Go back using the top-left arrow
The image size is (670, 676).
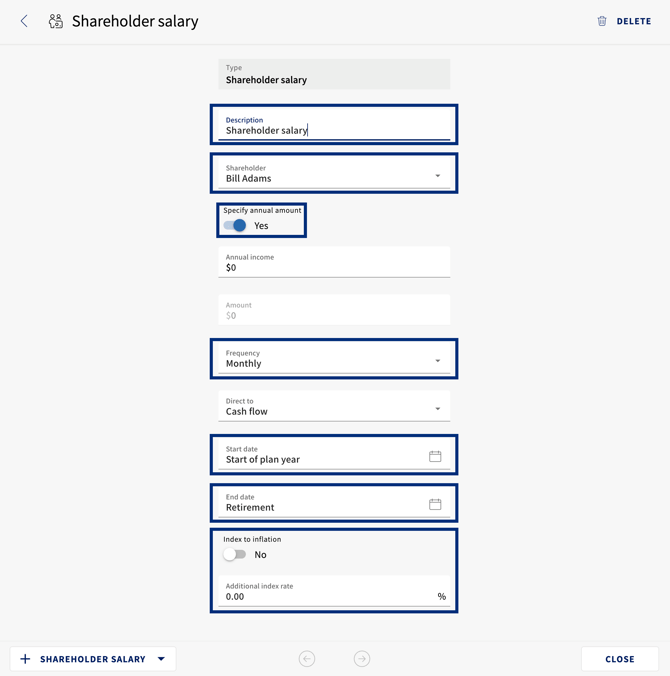24,21
